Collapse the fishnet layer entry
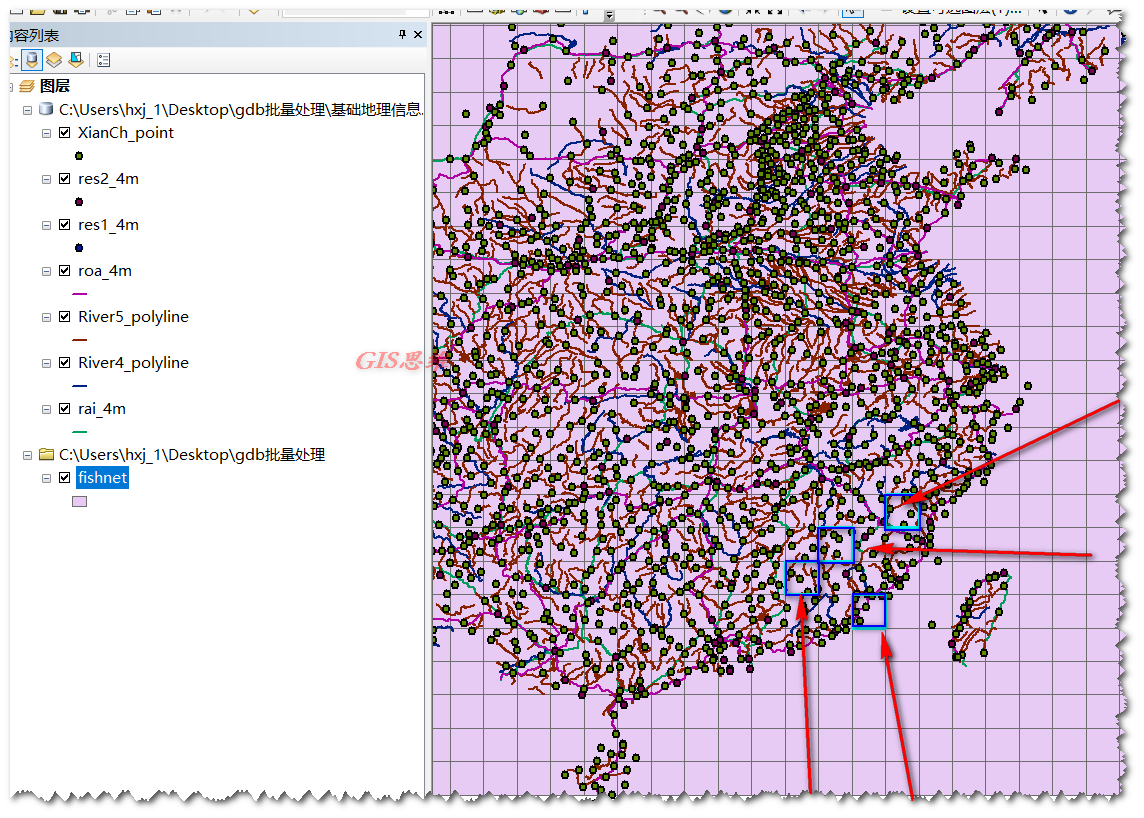Image resolution: width=1144 pixels, height=818 pixels. click(46, 478)
